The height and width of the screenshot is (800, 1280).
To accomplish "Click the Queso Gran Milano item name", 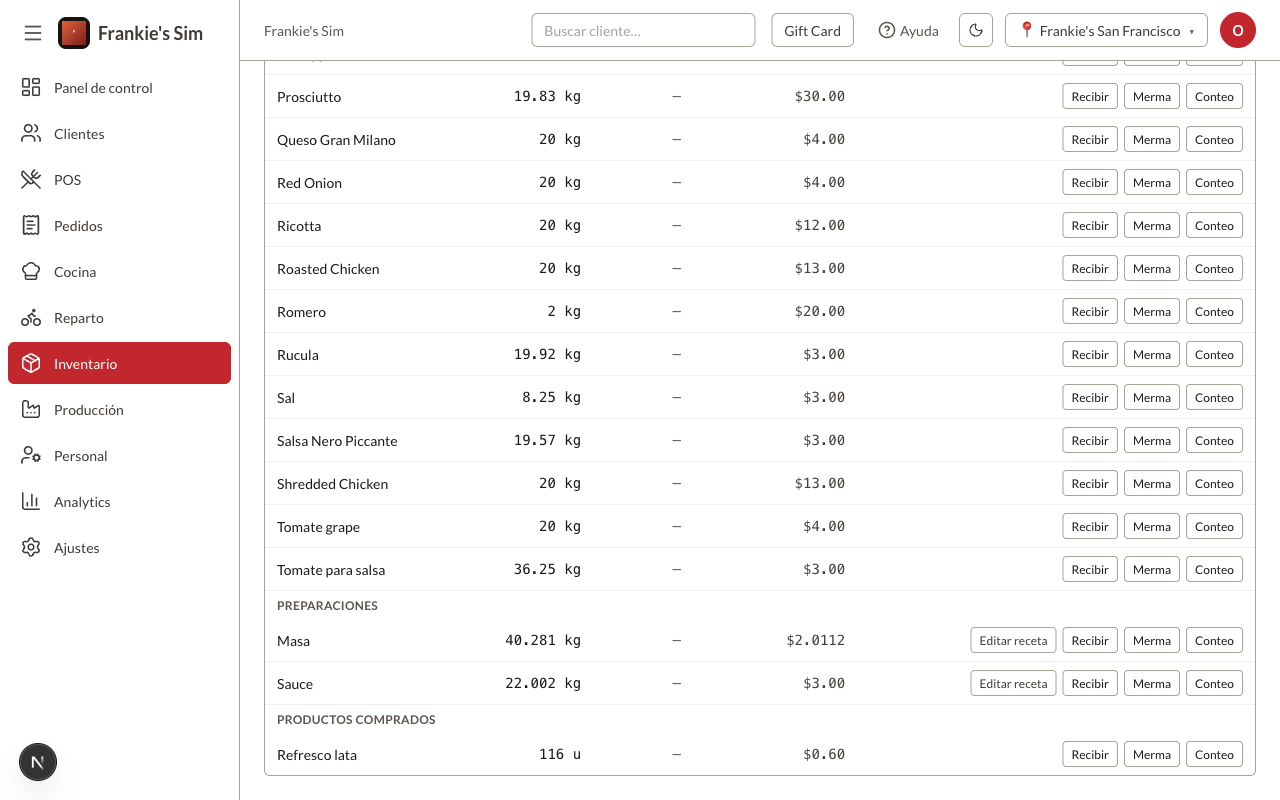I will click(x=336, y=139).
